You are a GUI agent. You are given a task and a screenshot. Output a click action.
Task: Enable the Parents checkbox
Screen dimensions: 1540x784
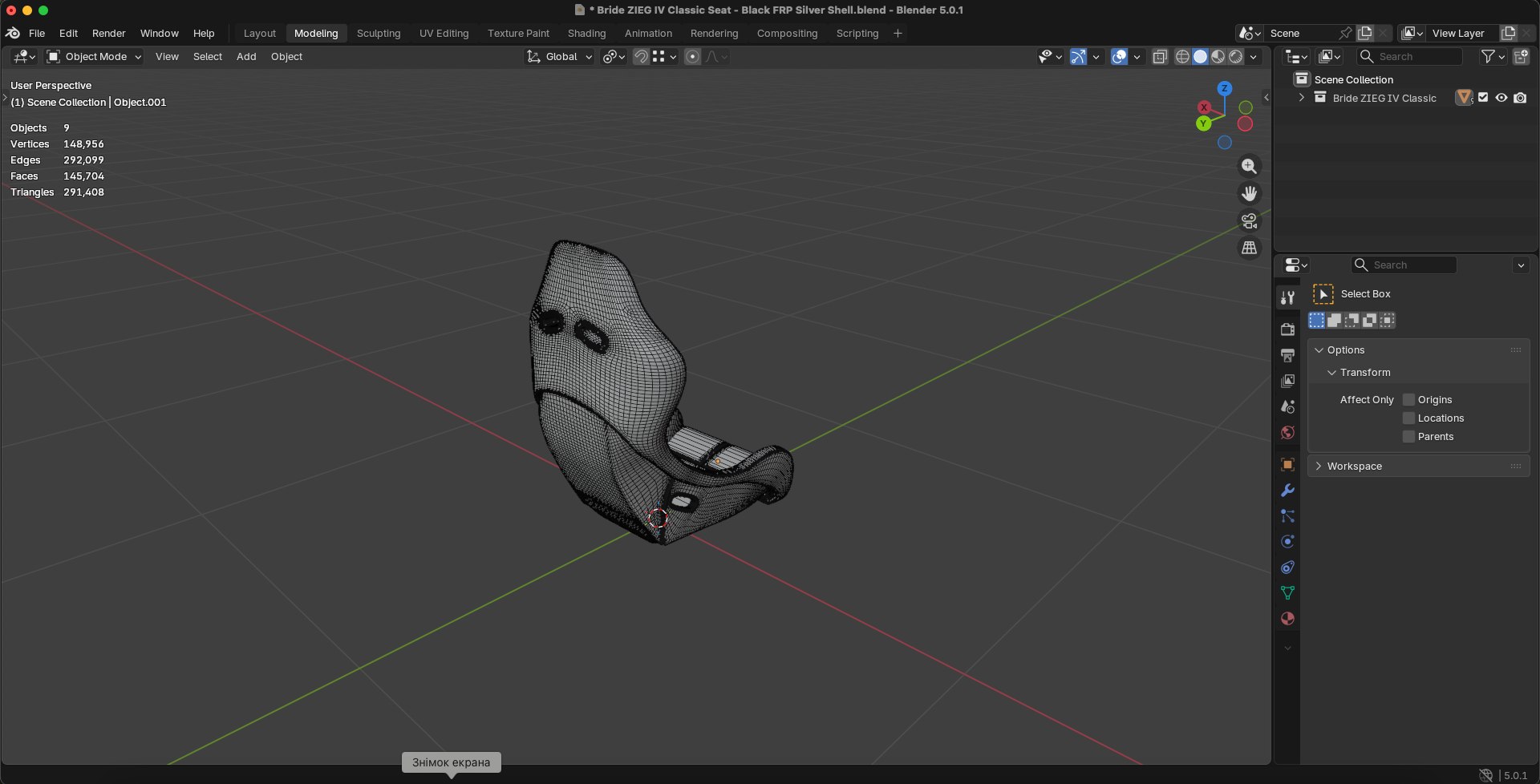[1408, 436]
